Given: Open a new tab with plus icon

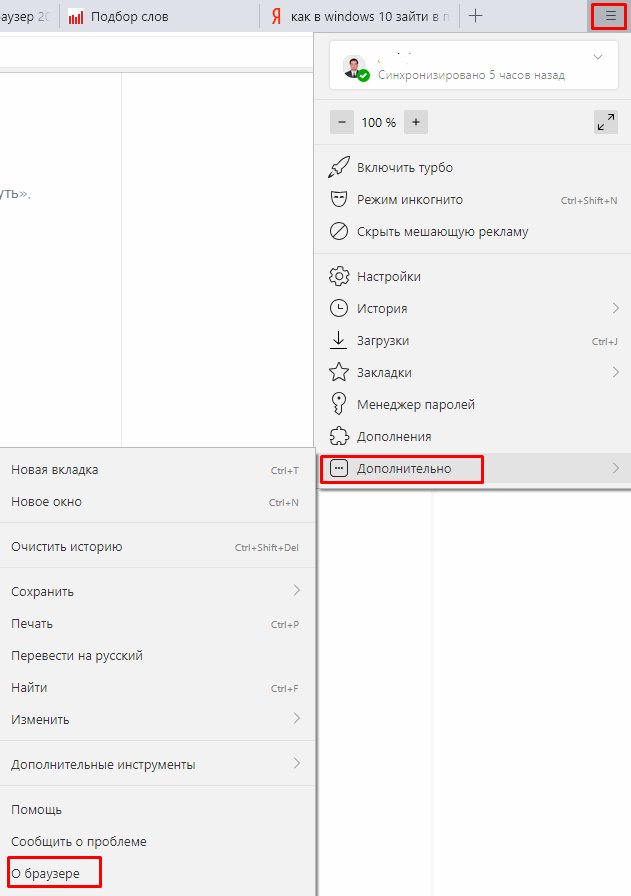Looking at the screenshot, I should (x=476, y=16).
